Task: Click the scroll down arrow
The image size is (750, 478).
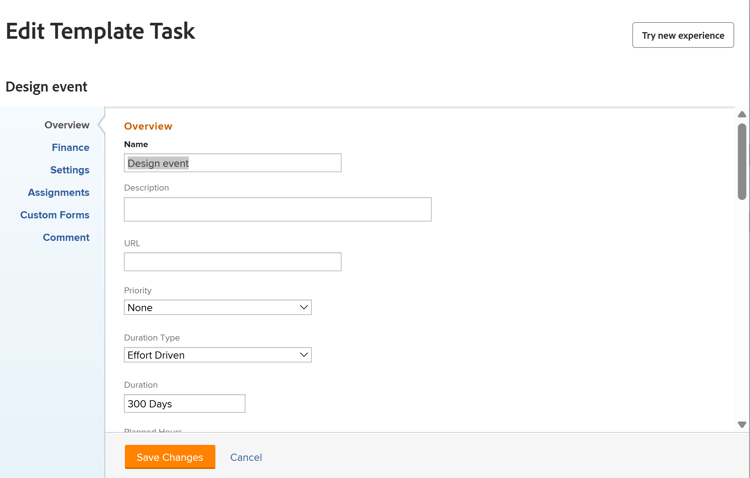Action: (x=742, y=425)
